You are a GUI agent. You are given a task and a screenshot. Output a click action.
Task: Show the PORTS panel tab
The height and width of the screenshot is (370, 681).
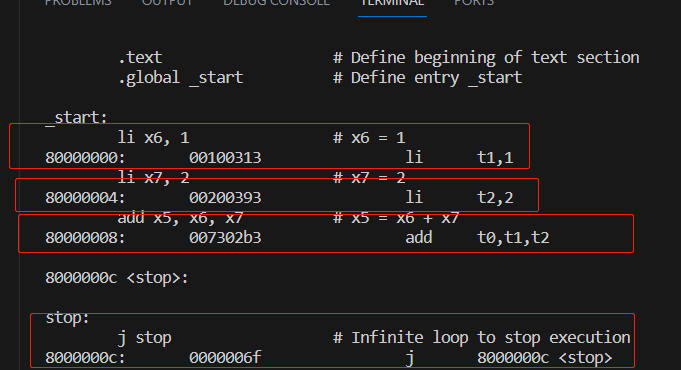point(474,3)
